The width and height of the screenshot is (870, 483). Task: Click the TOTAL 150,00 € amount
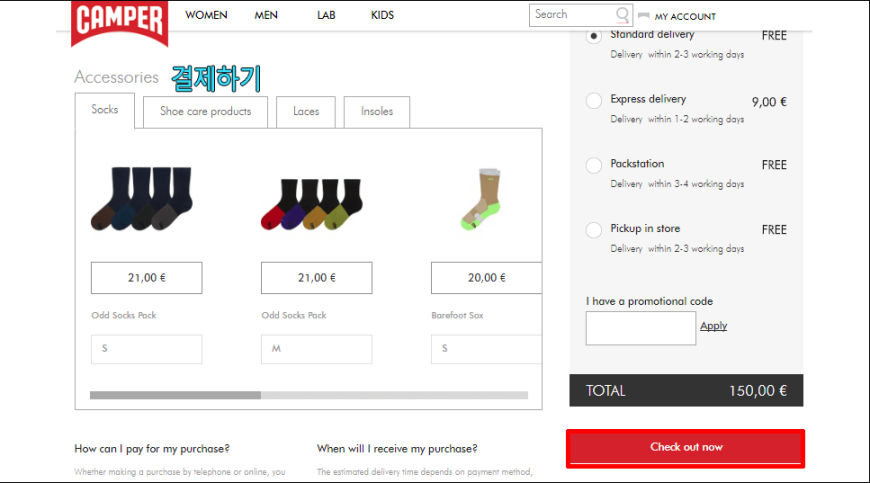(x=758, y=391)
